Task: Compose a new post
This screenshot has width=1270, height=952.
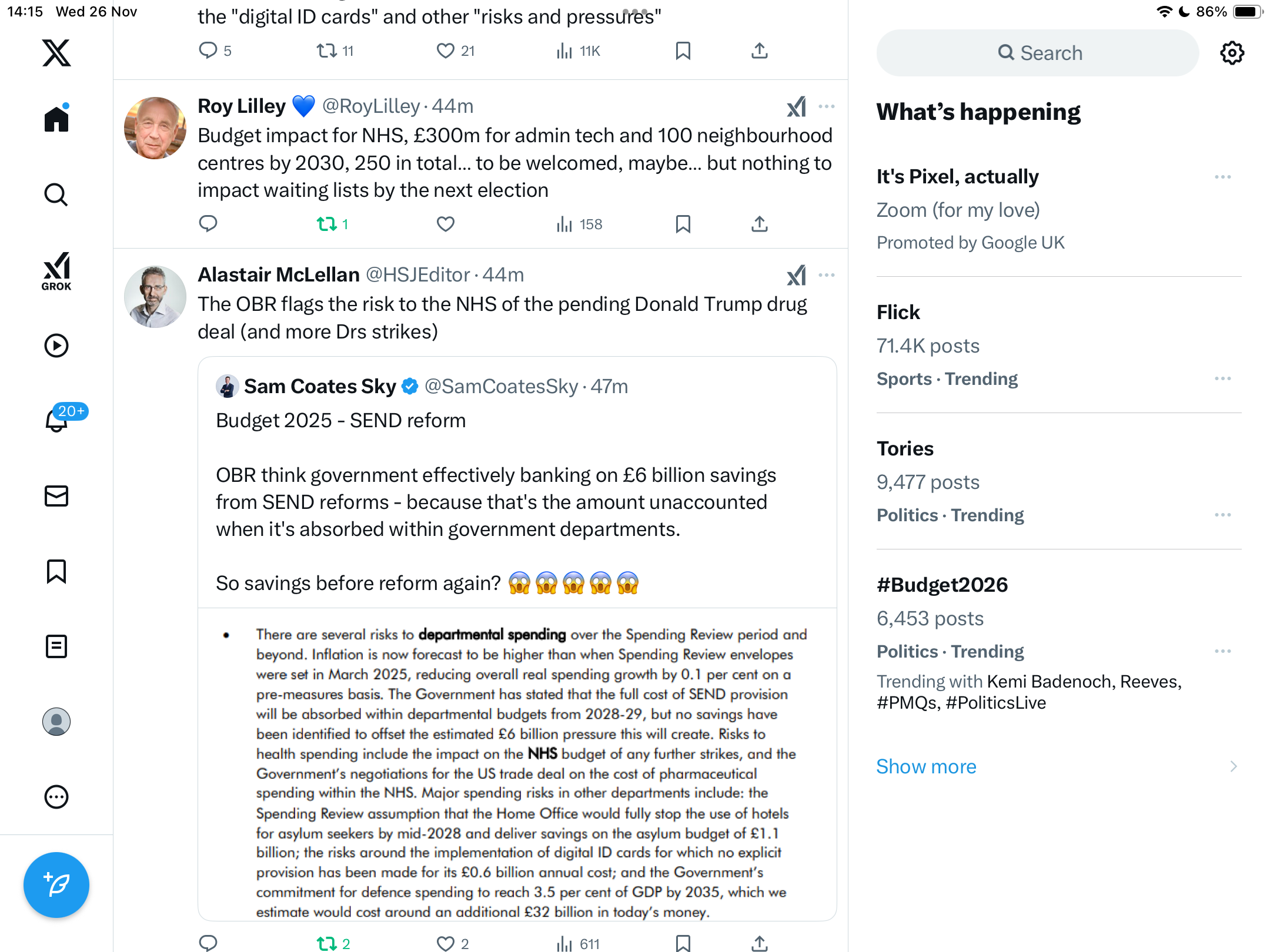Action: (x=56, y=884)
